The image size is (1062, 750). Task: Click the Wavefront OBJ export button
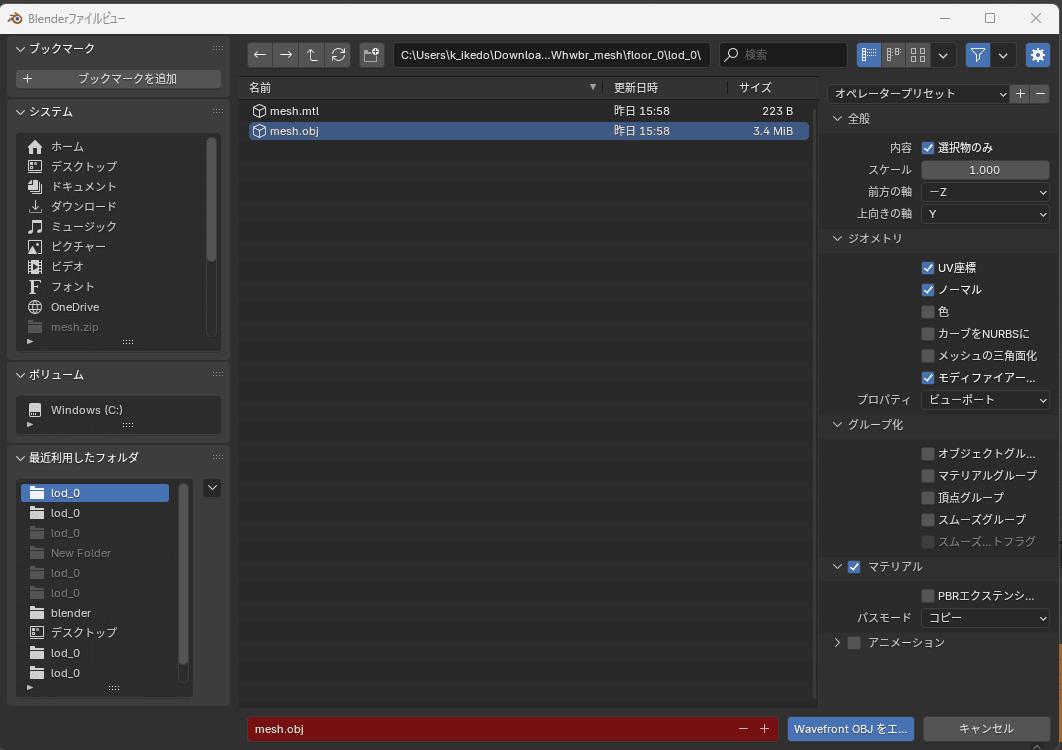(850, 729)
